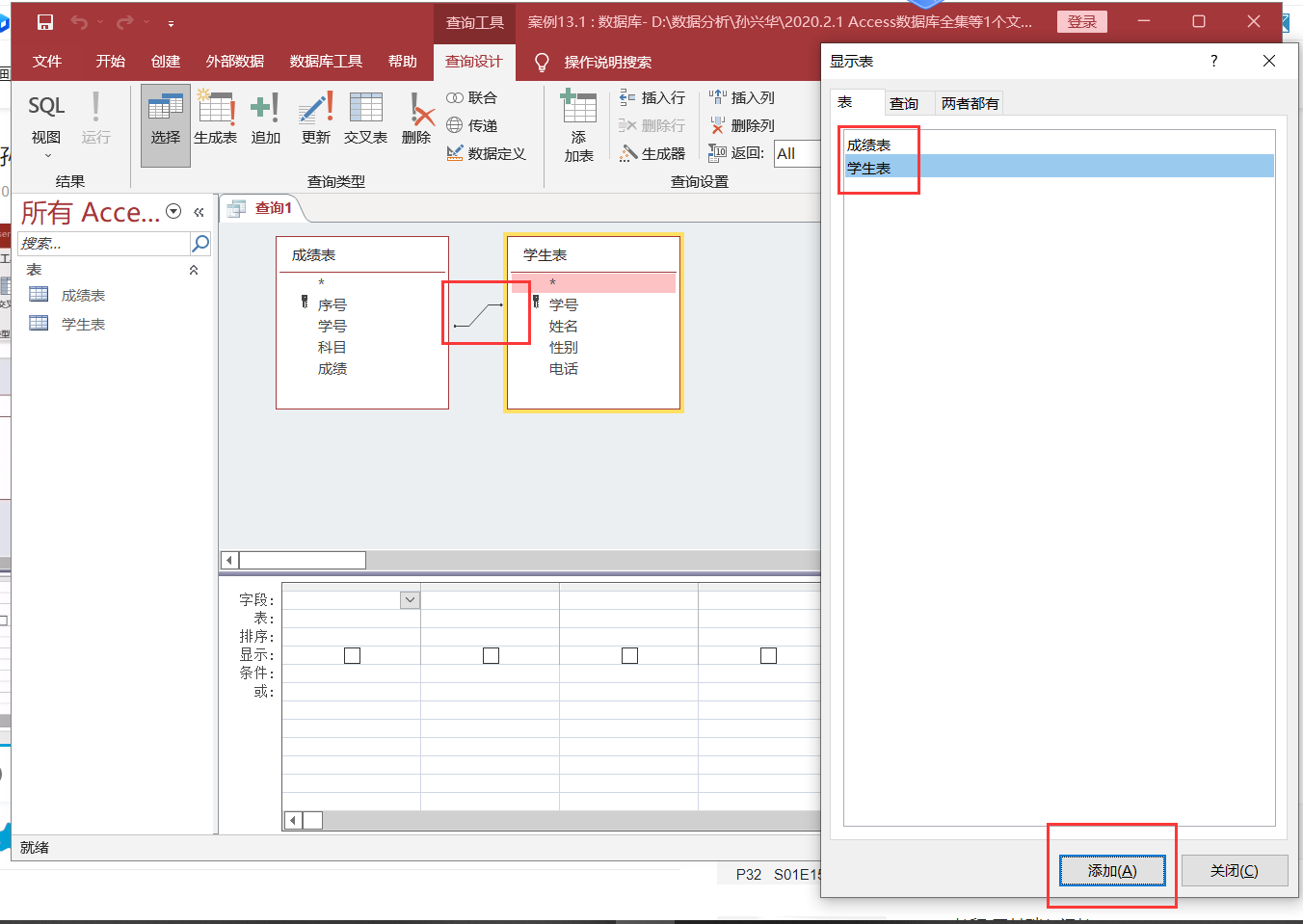Image resolution: width=1303 pixels, height=924 pixels.
Task: Choose the 交叉表 crosstab query
Action: coord(365,118)
